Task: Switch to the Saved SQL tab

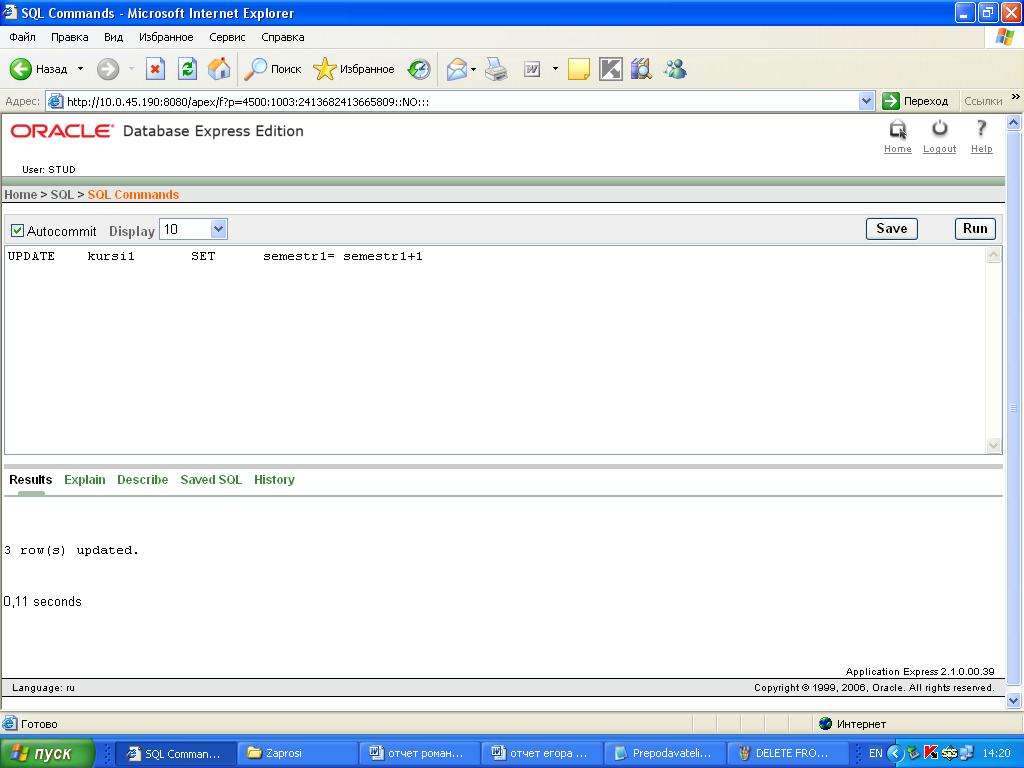Action: point(211,479)
